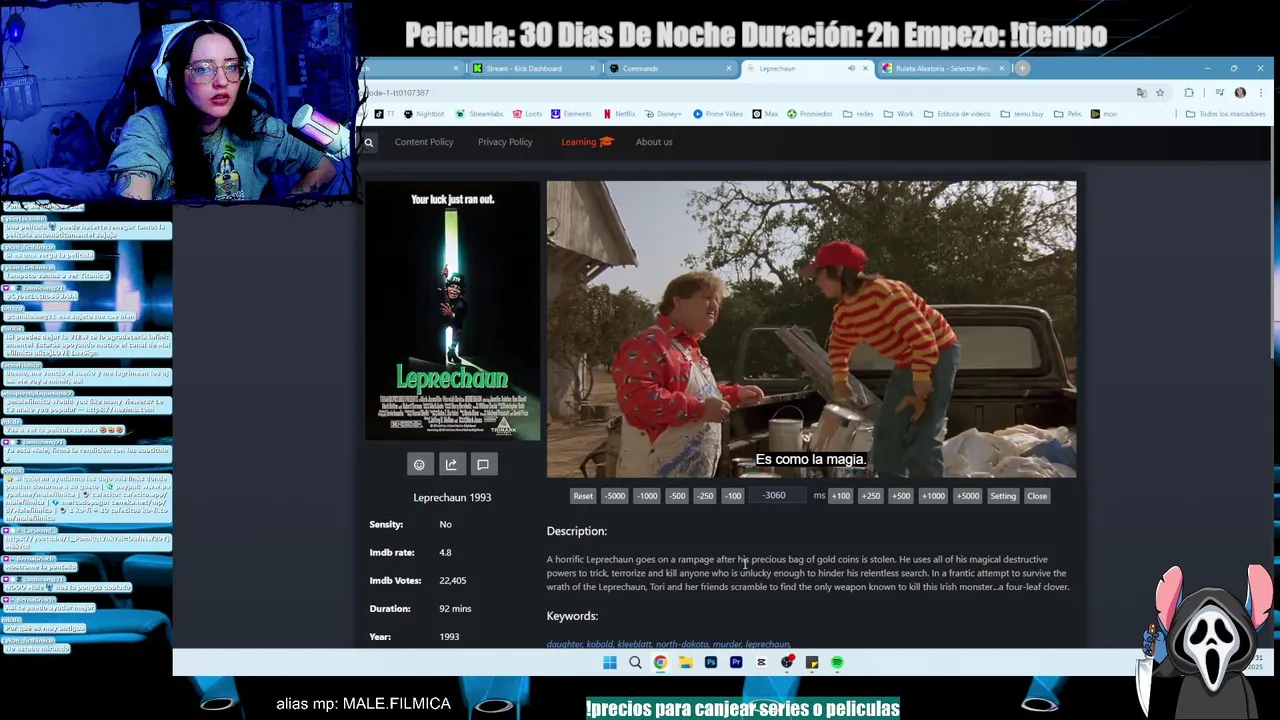
Task: Open File Explorer from the taskbar
Action: (685, 662)
